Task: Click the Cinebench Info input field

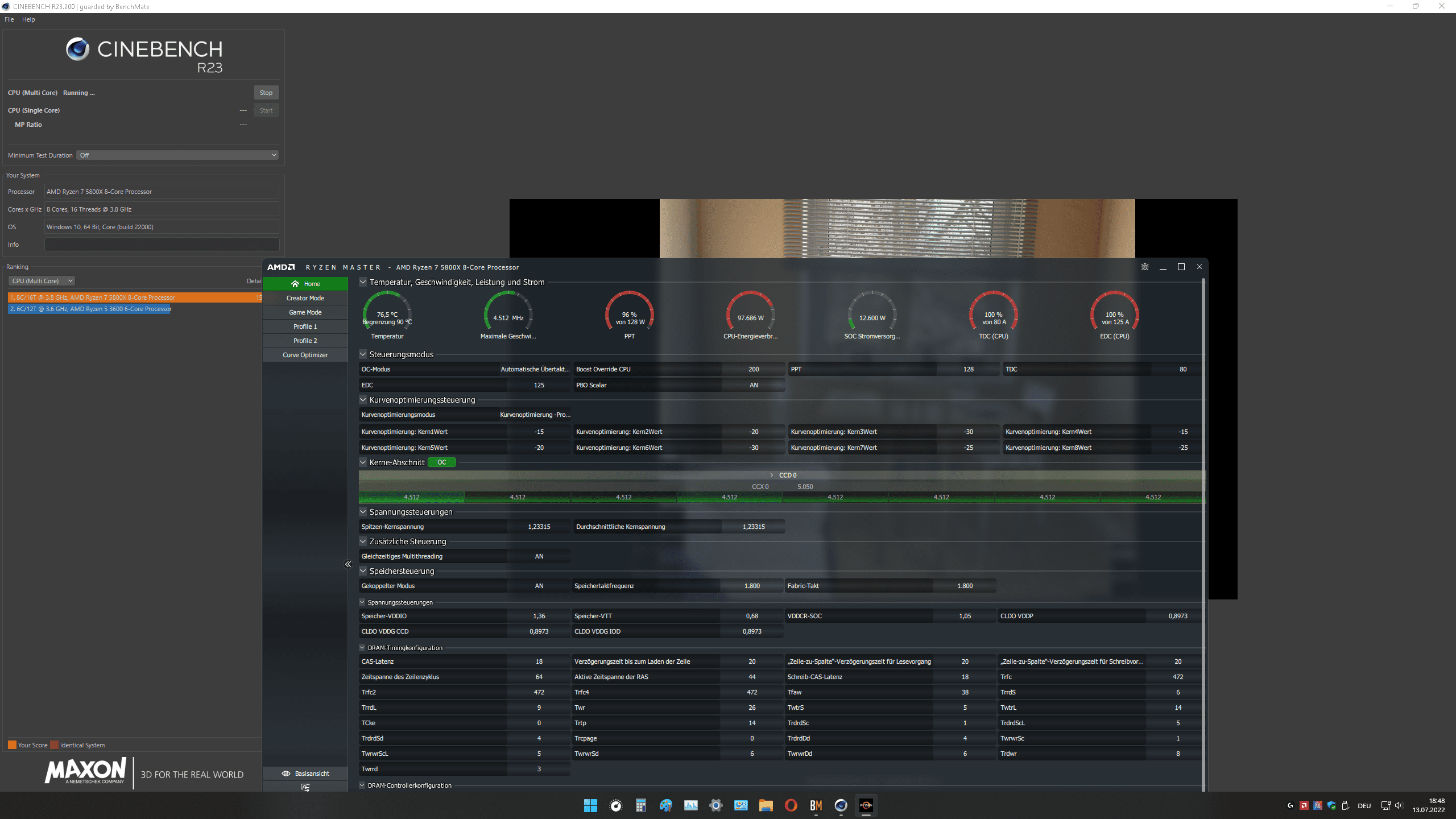Action: [x=162, y=245]
